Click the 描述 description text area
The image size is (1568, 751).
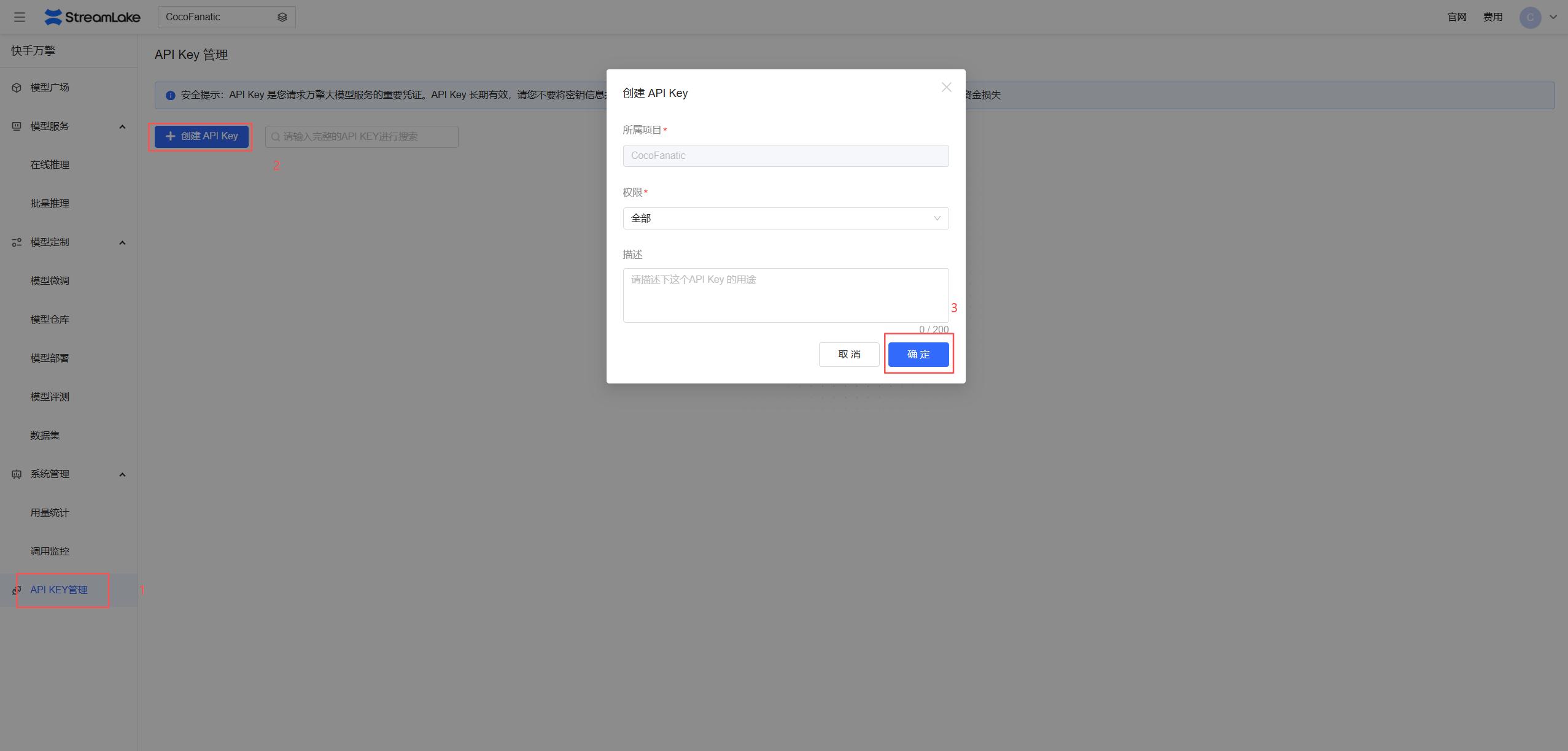tap(785, 295)
